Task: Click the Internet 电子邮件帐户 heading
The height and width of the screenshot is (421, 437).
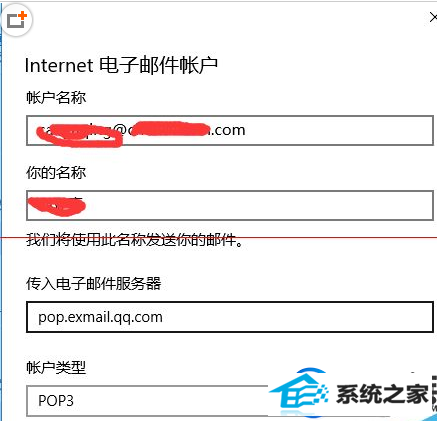Action: tap(121, 65)
